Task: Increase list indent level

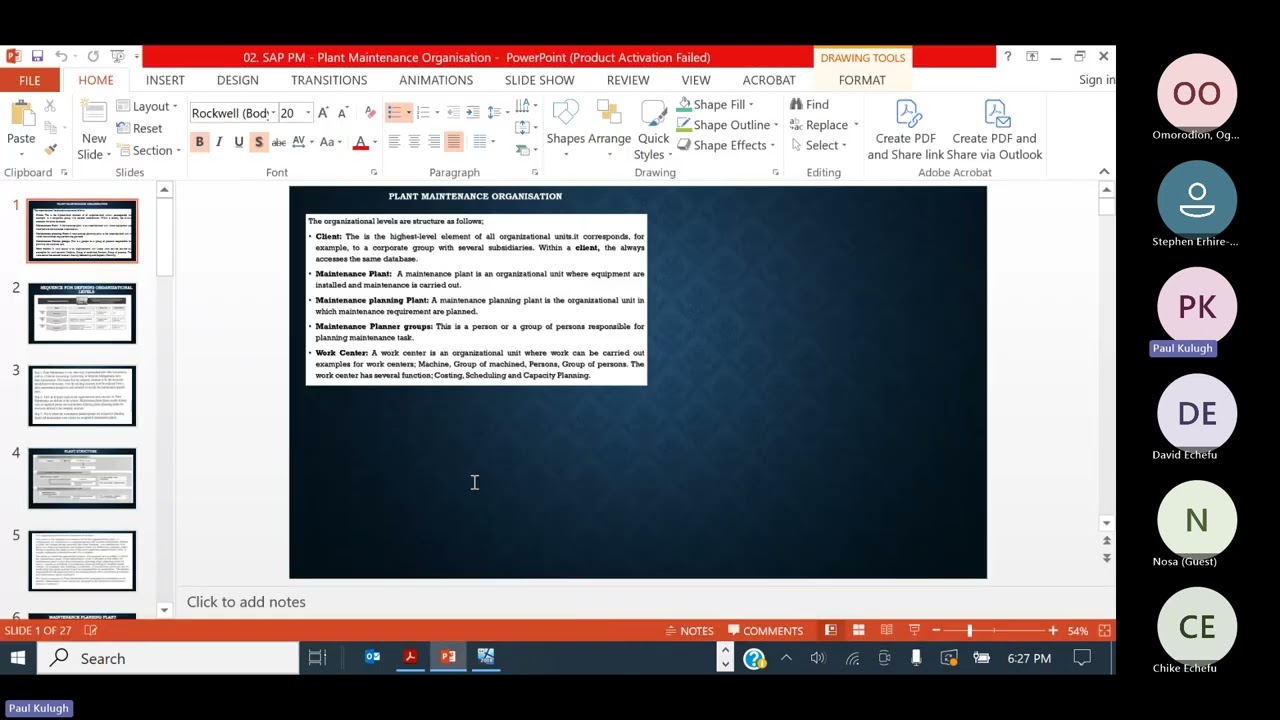Action: tap(474, 112)
